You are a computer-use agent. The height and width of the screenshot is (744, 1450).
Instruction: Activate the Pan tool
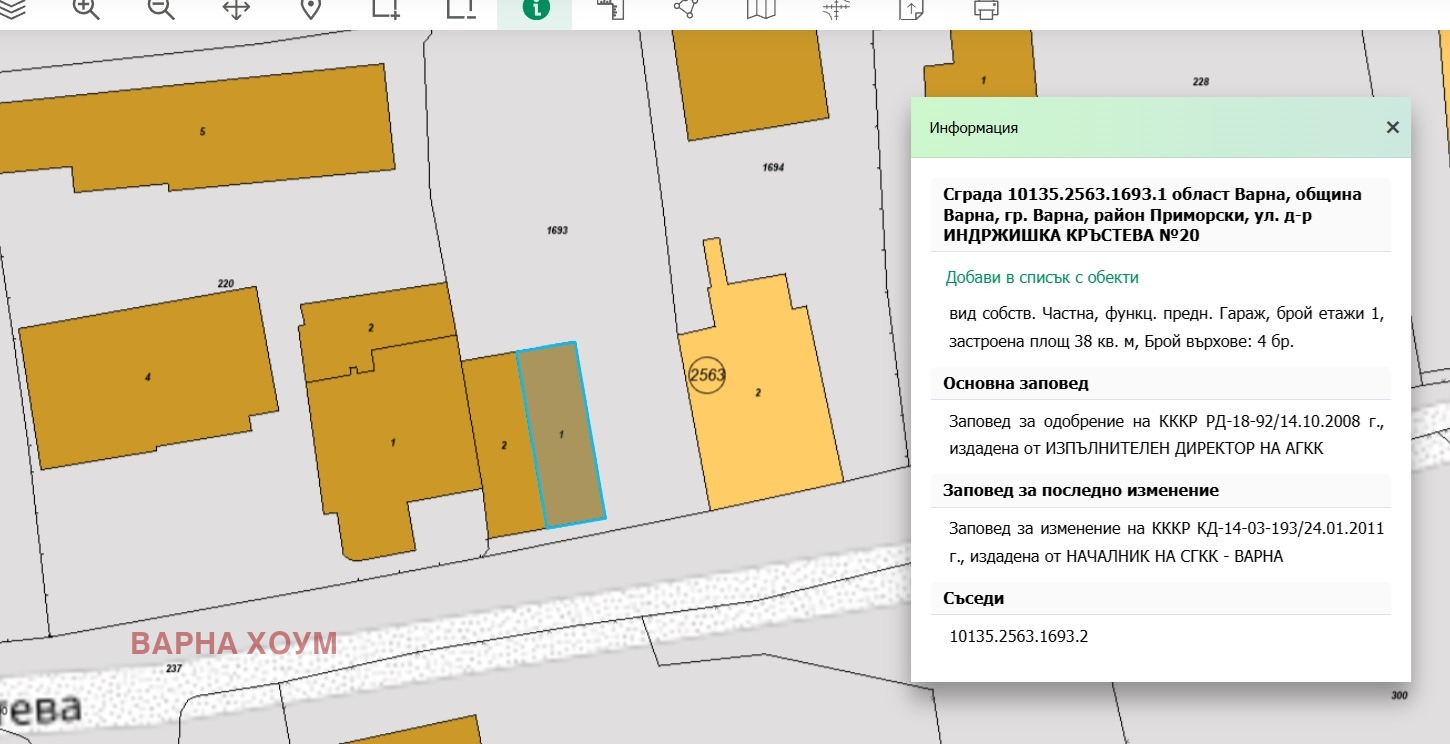pyautogui.click(x=234, y=11)
